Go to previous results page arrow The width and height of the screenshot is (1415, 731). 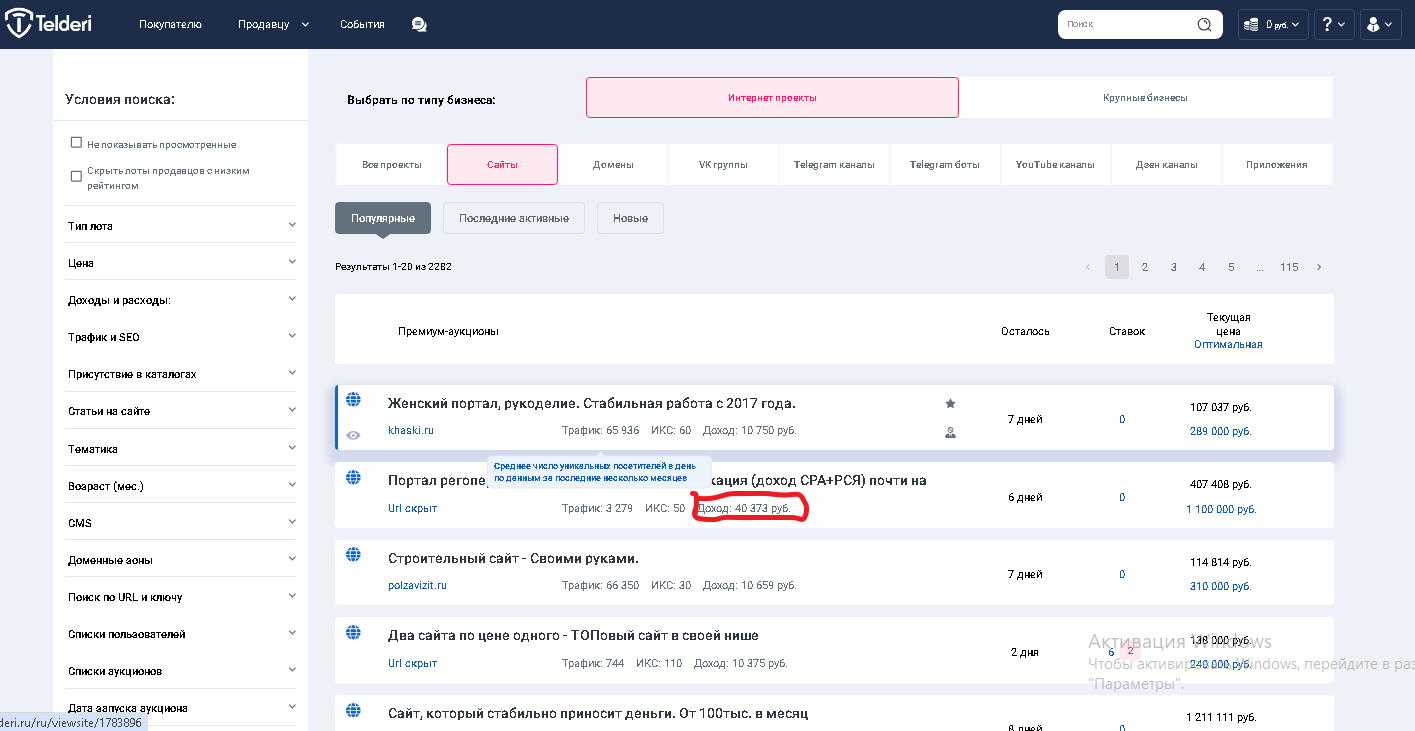click(x=1088, y=267)
